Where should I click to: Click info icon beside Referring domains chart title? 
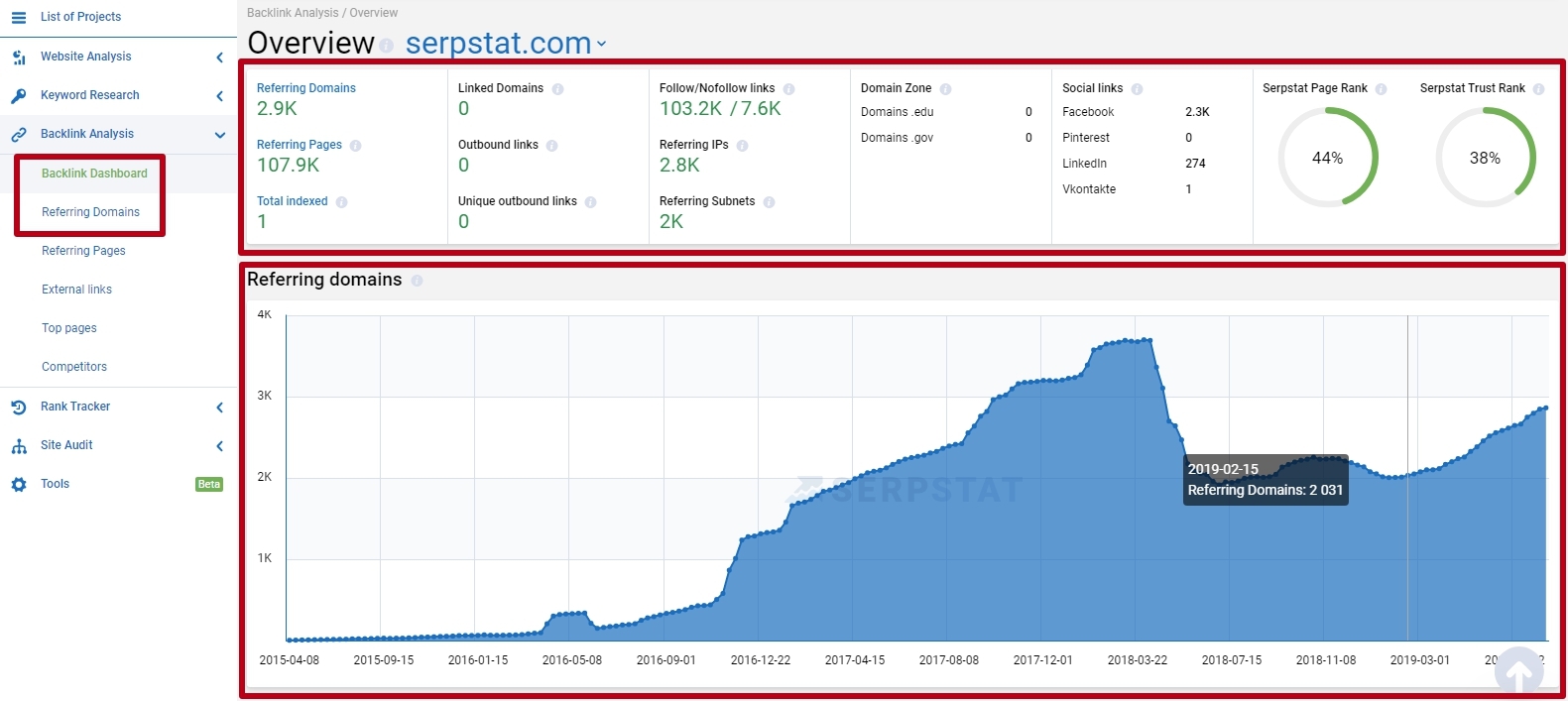pos(417,281)
